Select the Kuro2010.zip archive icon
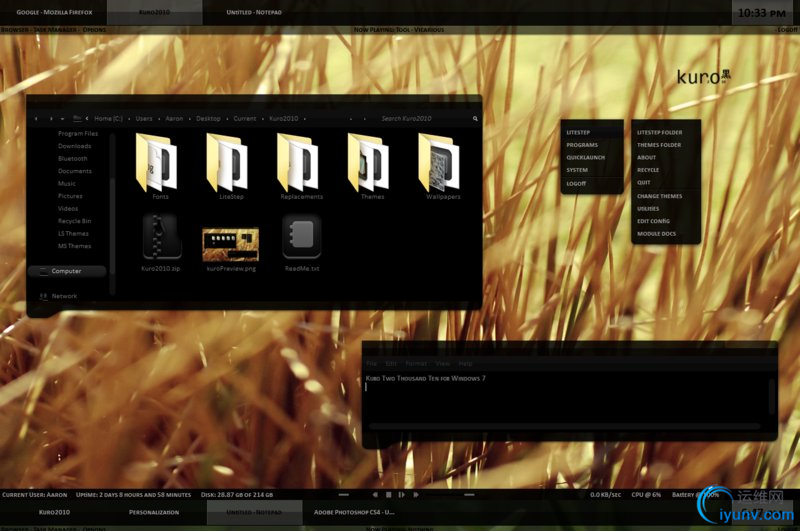Viewport: 800px width, 531px height. [x=160, y=237]
